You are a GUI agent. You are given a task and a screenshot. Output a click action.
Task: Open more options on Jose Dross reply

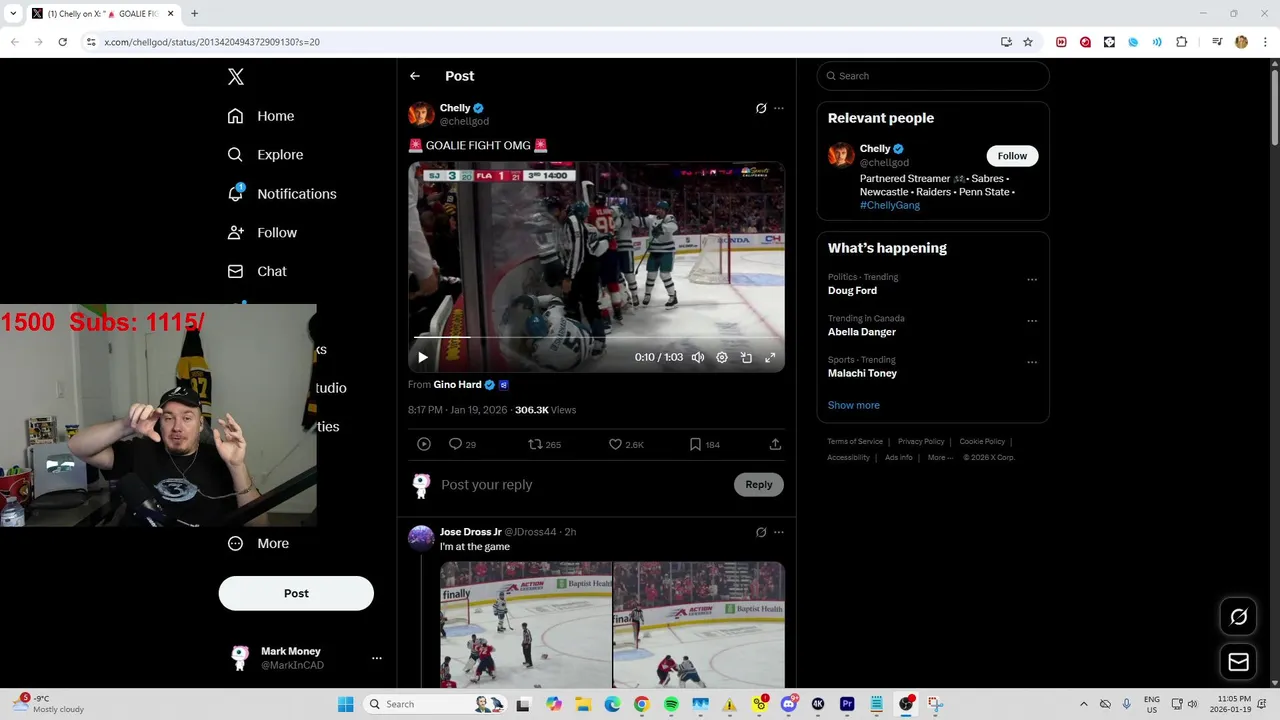click(x=779, y=532)
